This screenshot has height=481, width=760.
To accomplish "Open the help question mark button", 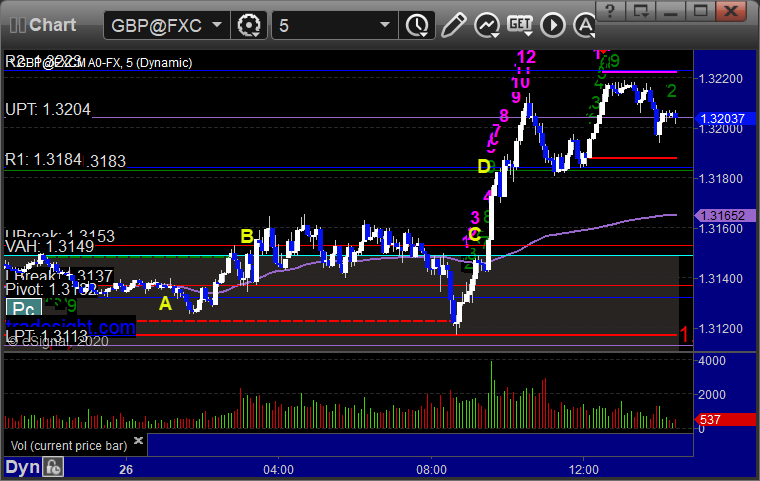I will 610,11.
